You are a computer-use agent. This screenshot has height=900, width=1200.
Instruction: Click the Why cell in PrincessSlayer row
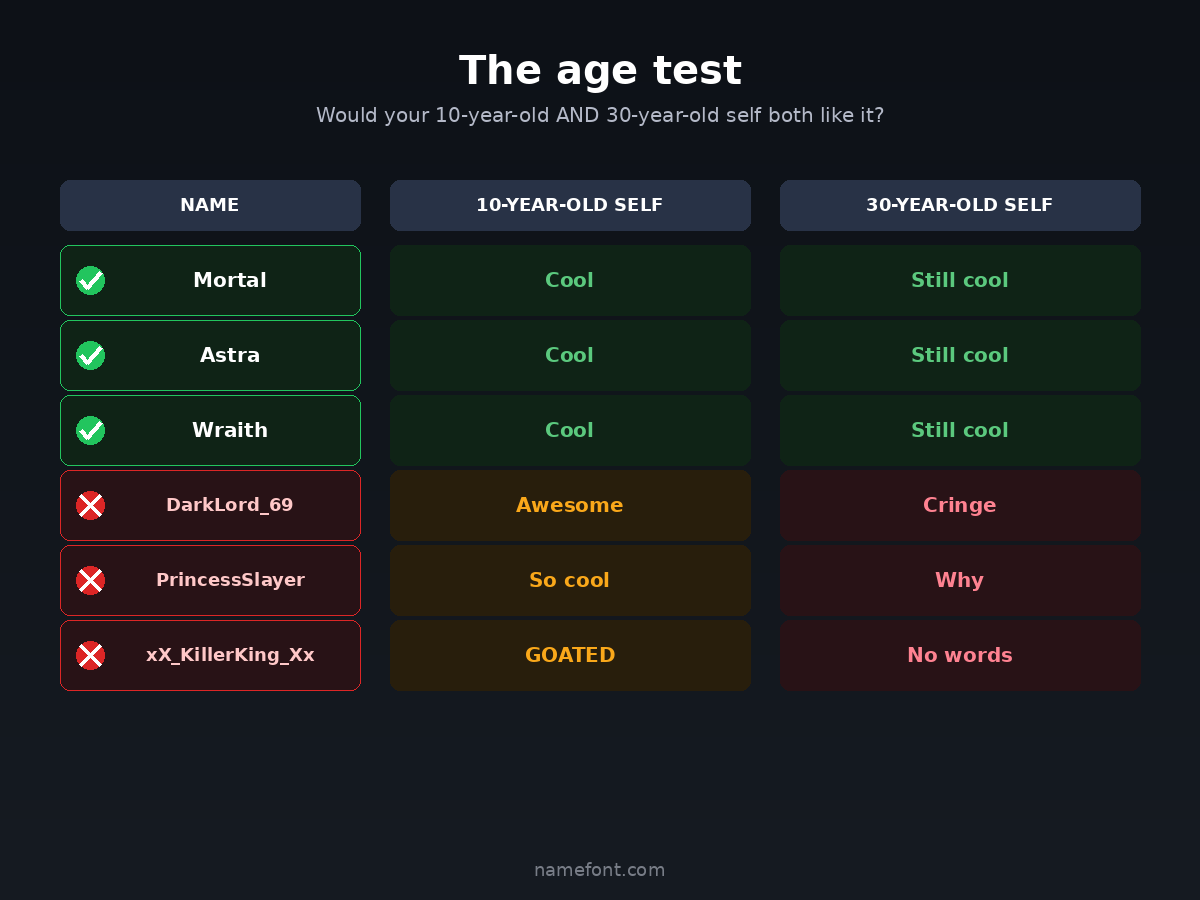pos(960,581)
